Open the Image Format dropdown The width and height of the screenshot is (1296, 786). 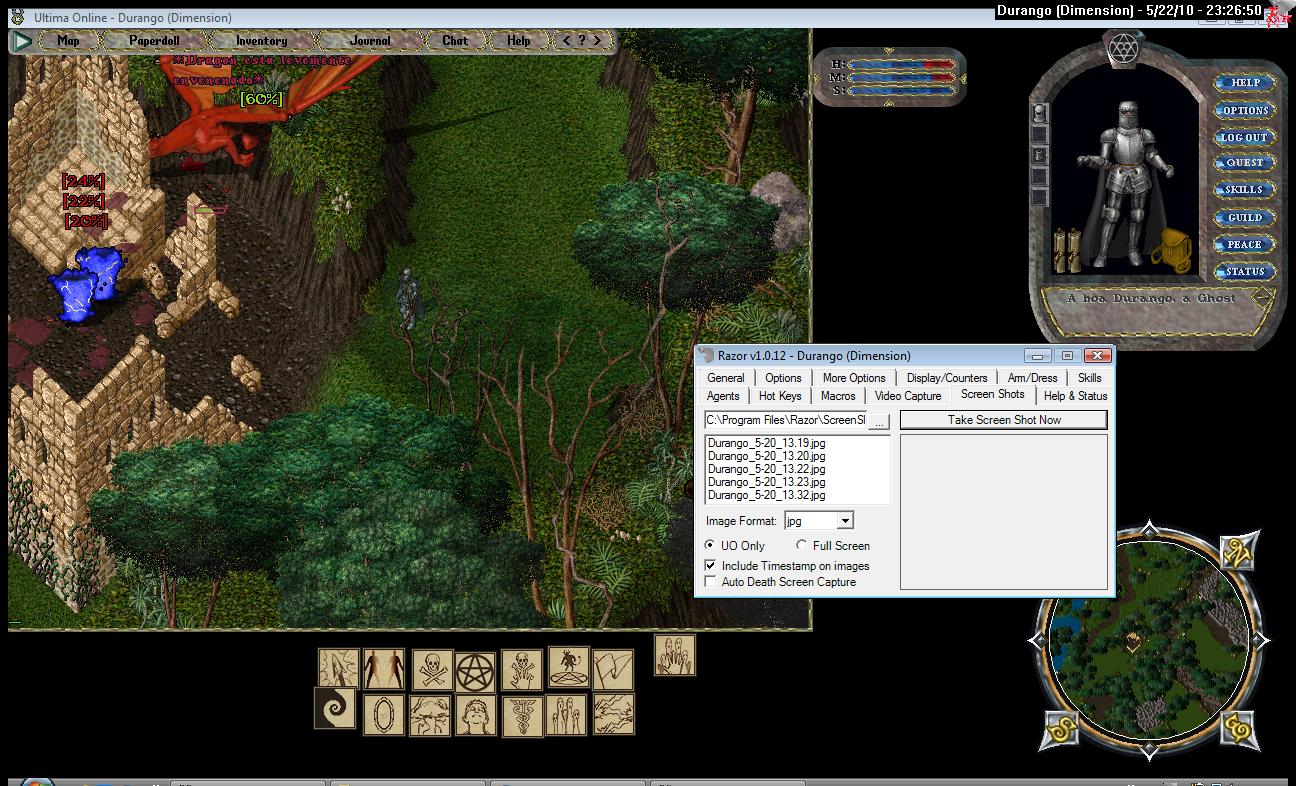tap(845, 521)
